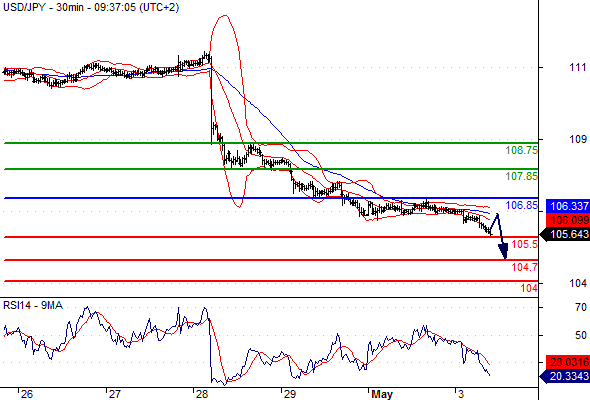Select the May date marker on time axis

tap(382, 394)
